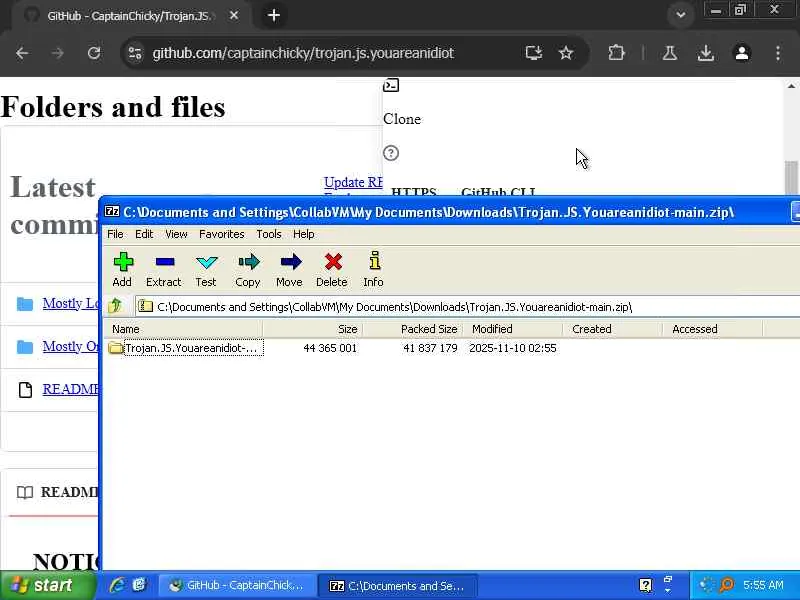Open the Update RE commit link
Image resolution: width=800 pixels, height=600 pixels.
(x=353, y=182)
